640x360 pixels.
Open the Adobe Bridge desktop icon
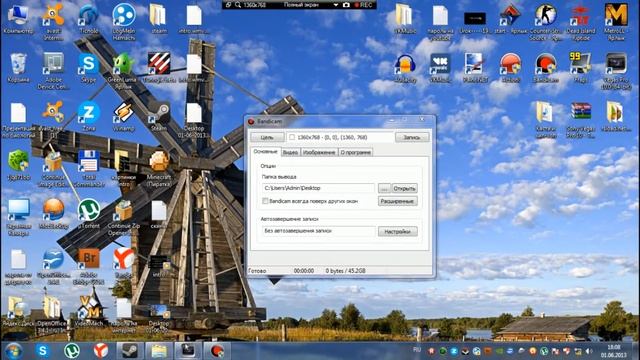(x=88, y=266)
